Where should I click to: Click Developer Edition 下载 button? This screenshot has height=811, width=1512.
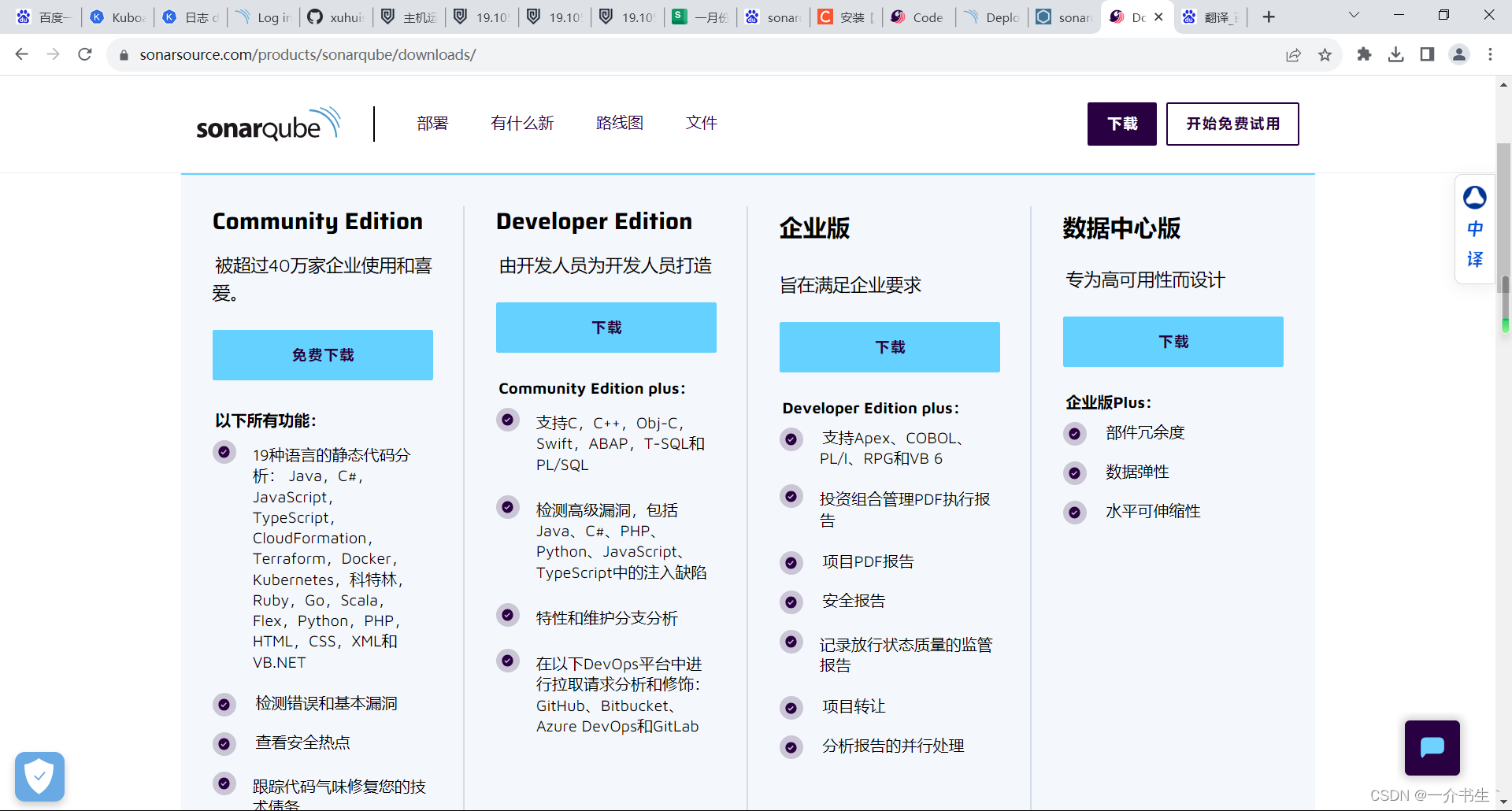point(606,328)
